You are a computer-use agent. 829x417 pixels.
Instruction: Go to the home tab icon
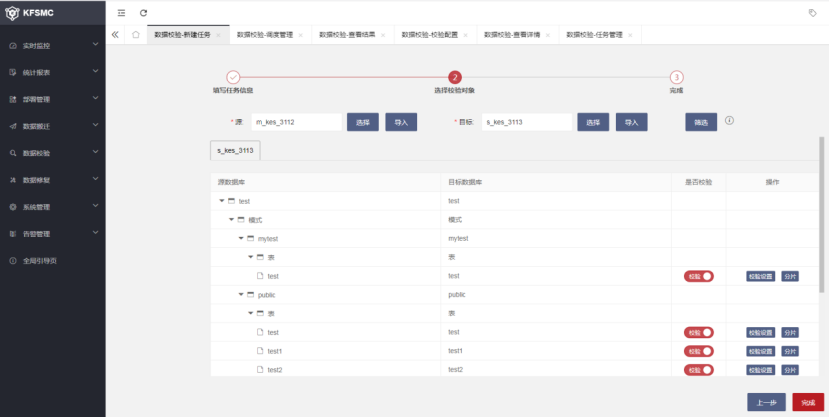pyautogui.click(x=136, y=35)
